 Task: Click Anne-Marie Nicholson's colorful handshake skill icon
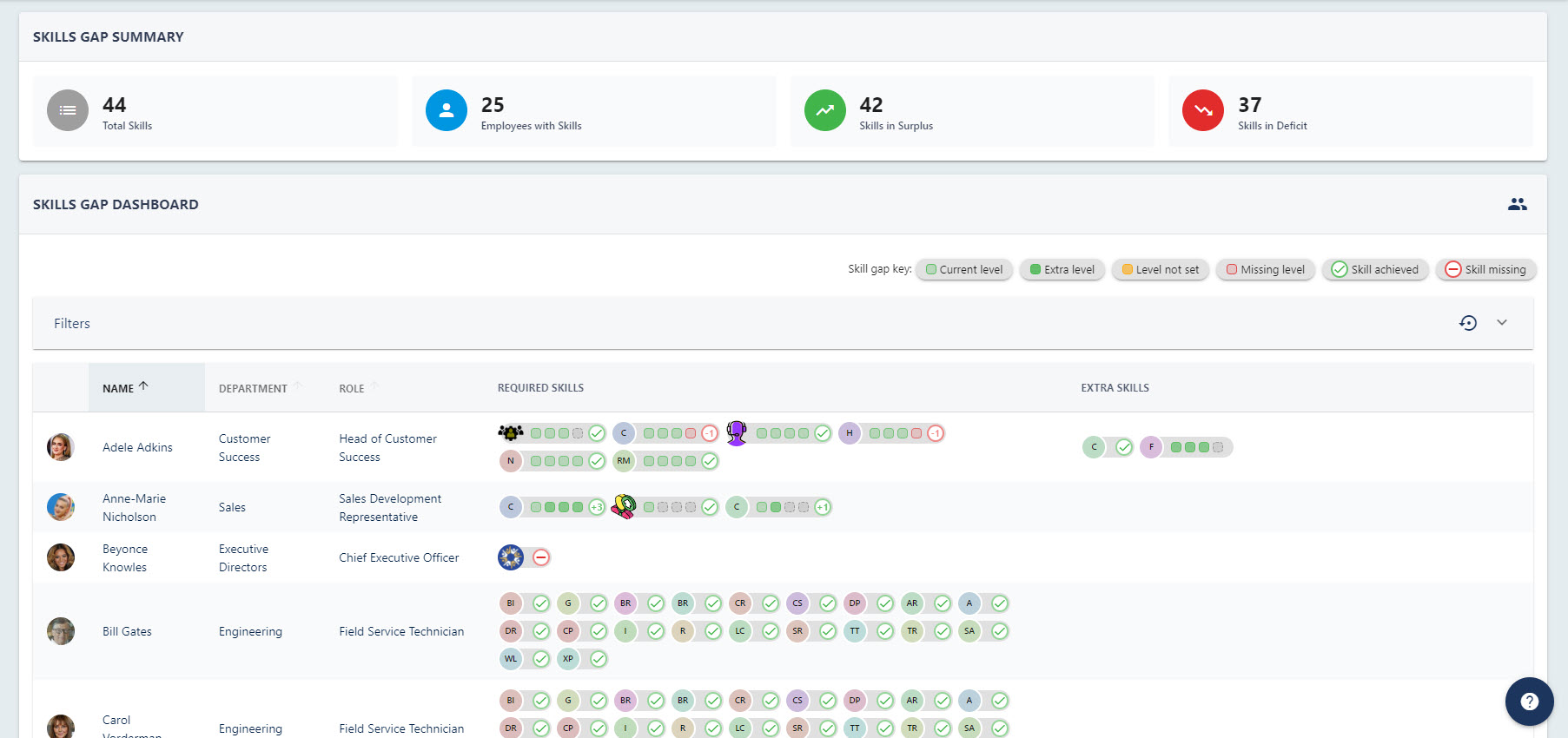coord(624,506)
